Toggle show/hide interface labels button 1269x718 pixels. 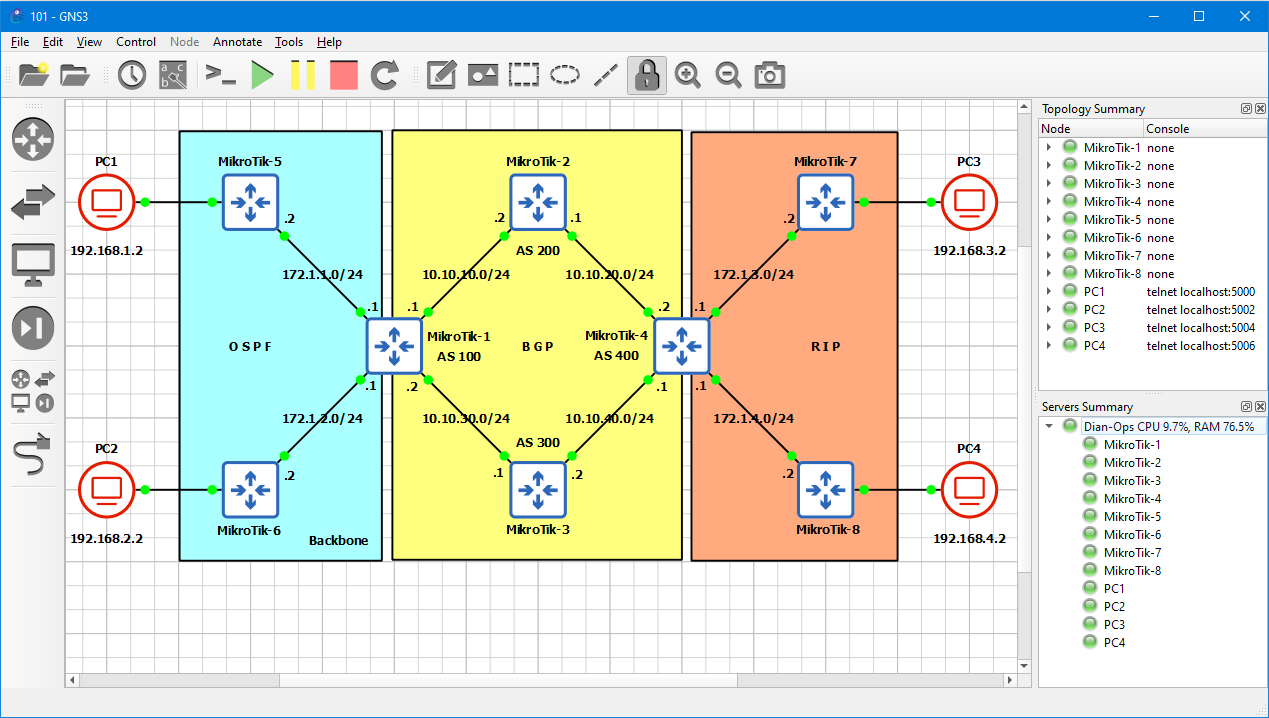coord(174,75)
